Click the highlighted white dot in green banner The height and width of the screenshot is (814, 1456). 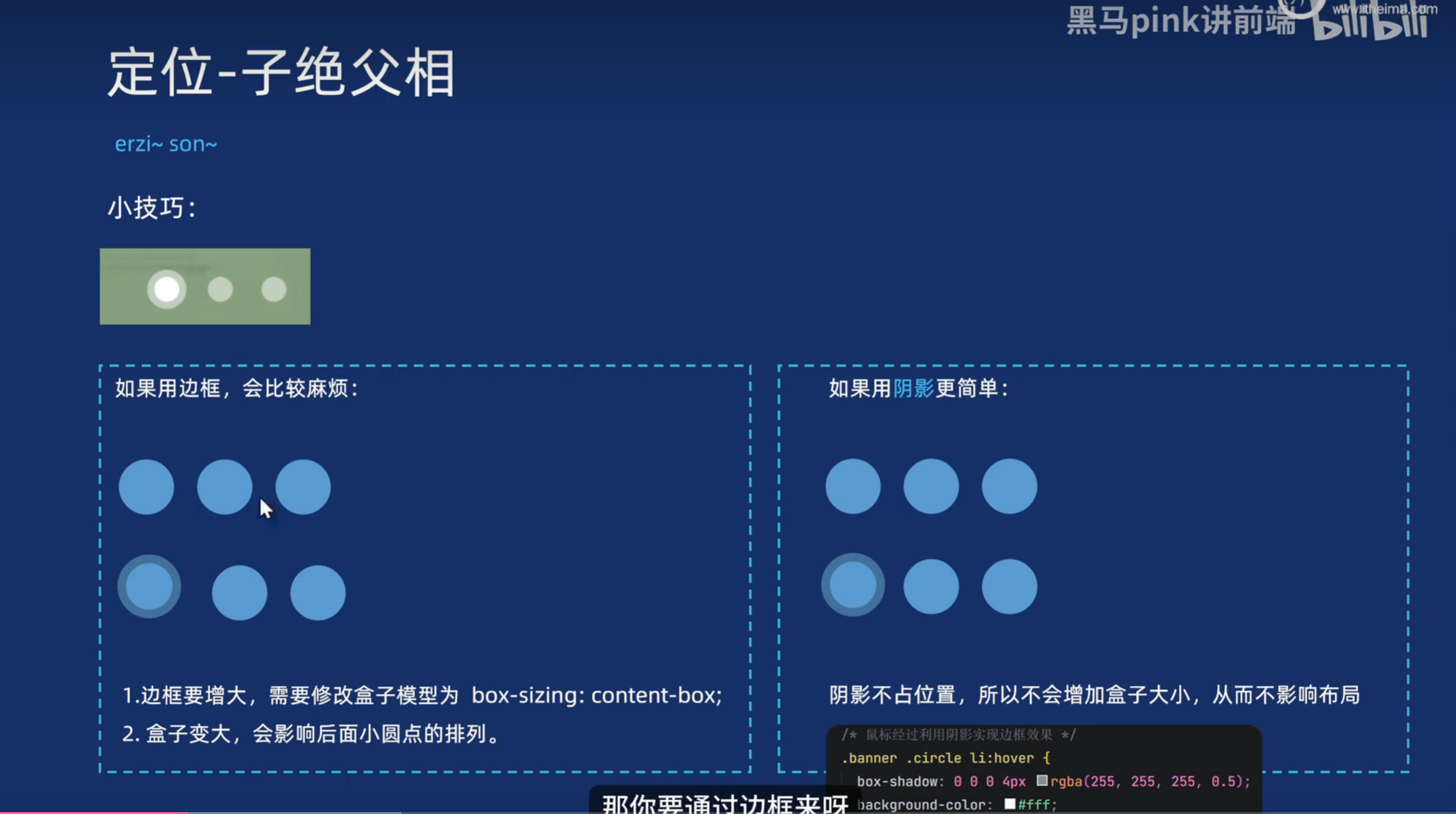[167, 290]
